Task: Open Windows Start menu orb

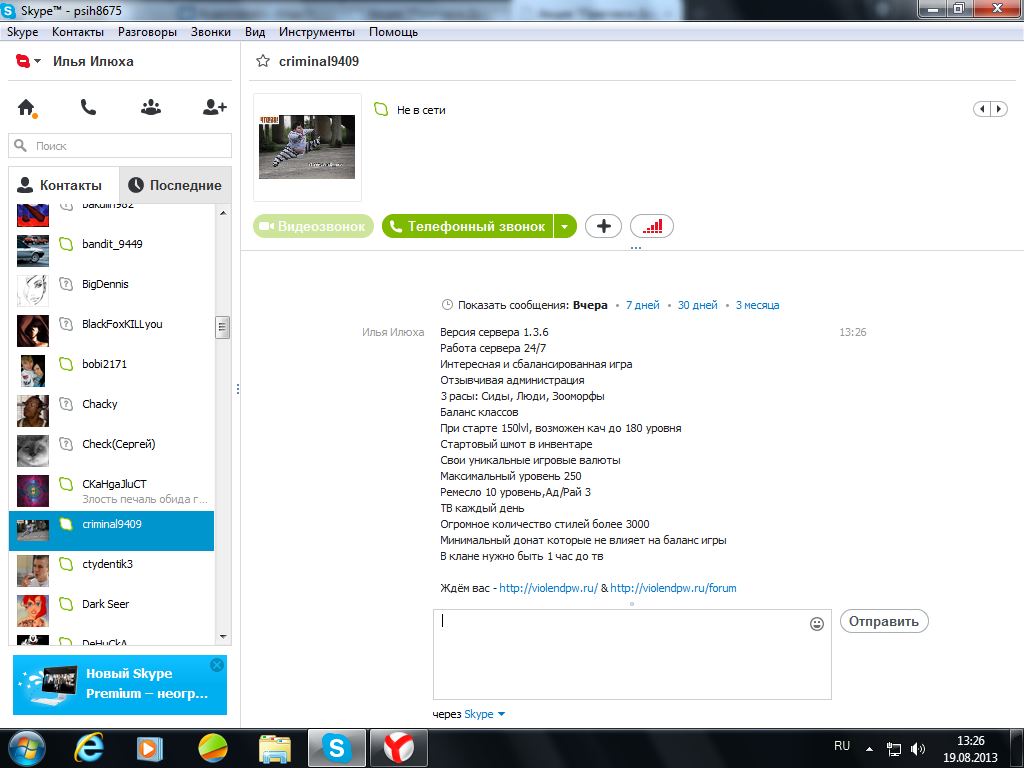Action: (x=27, y=748)
